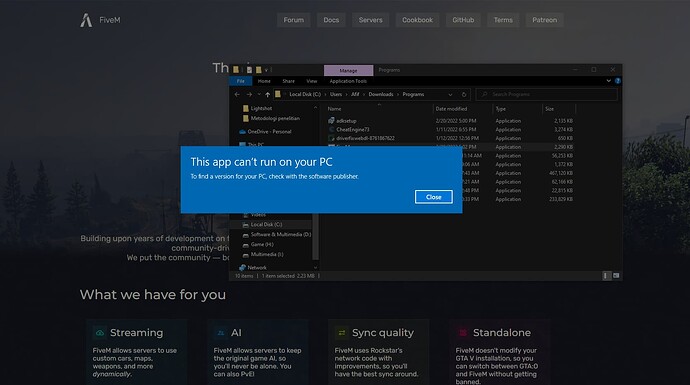Refresh the Programs folder
This screenshot has height=385, width=690.
[x=463, y=94]
